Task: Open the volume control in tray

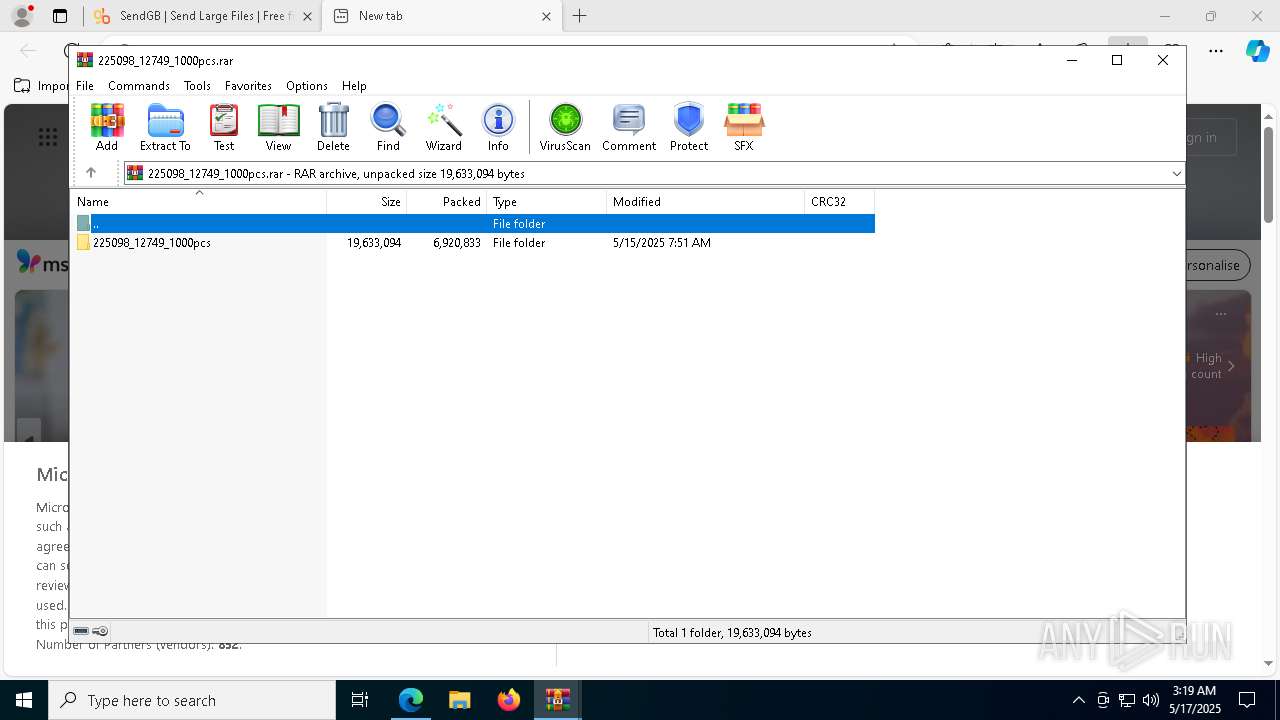Action: coord(1150,700)
